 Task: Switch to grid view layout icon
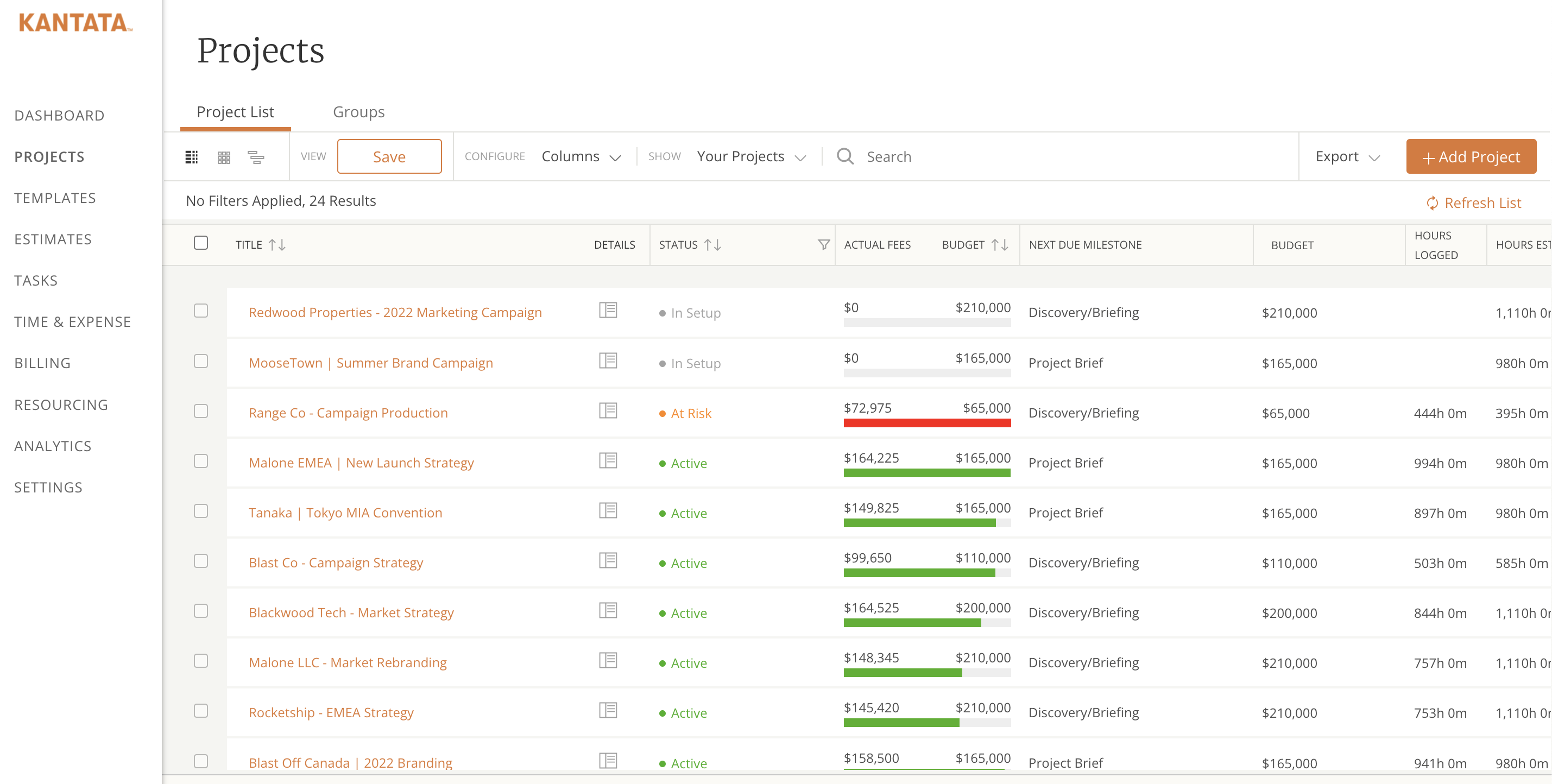[x=224, y=157]
